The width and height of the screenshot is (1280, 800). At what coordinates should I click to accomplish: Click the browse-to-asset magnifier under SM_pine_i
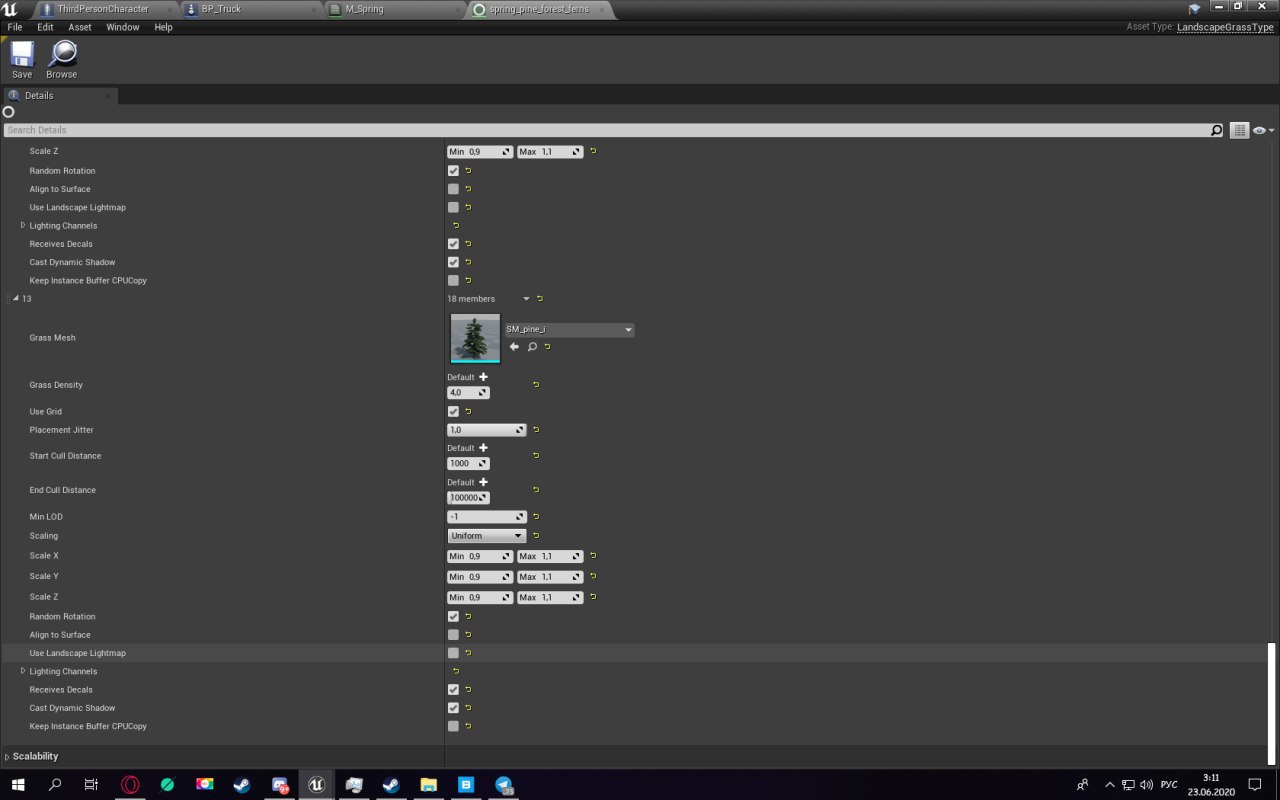(532, 347)
